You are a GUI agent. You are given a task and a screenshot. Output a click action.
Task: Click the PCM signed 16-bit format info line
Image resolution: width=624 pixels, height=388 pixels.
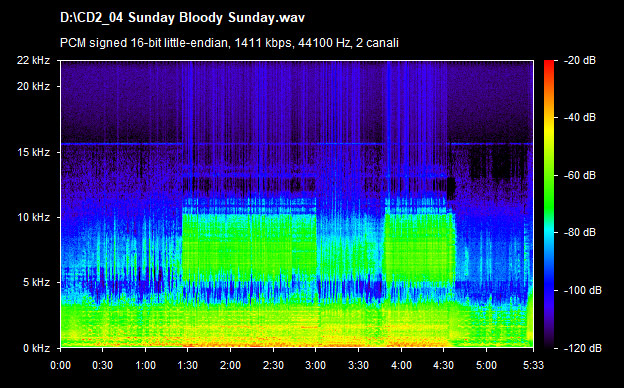click(x=229, y=43)
